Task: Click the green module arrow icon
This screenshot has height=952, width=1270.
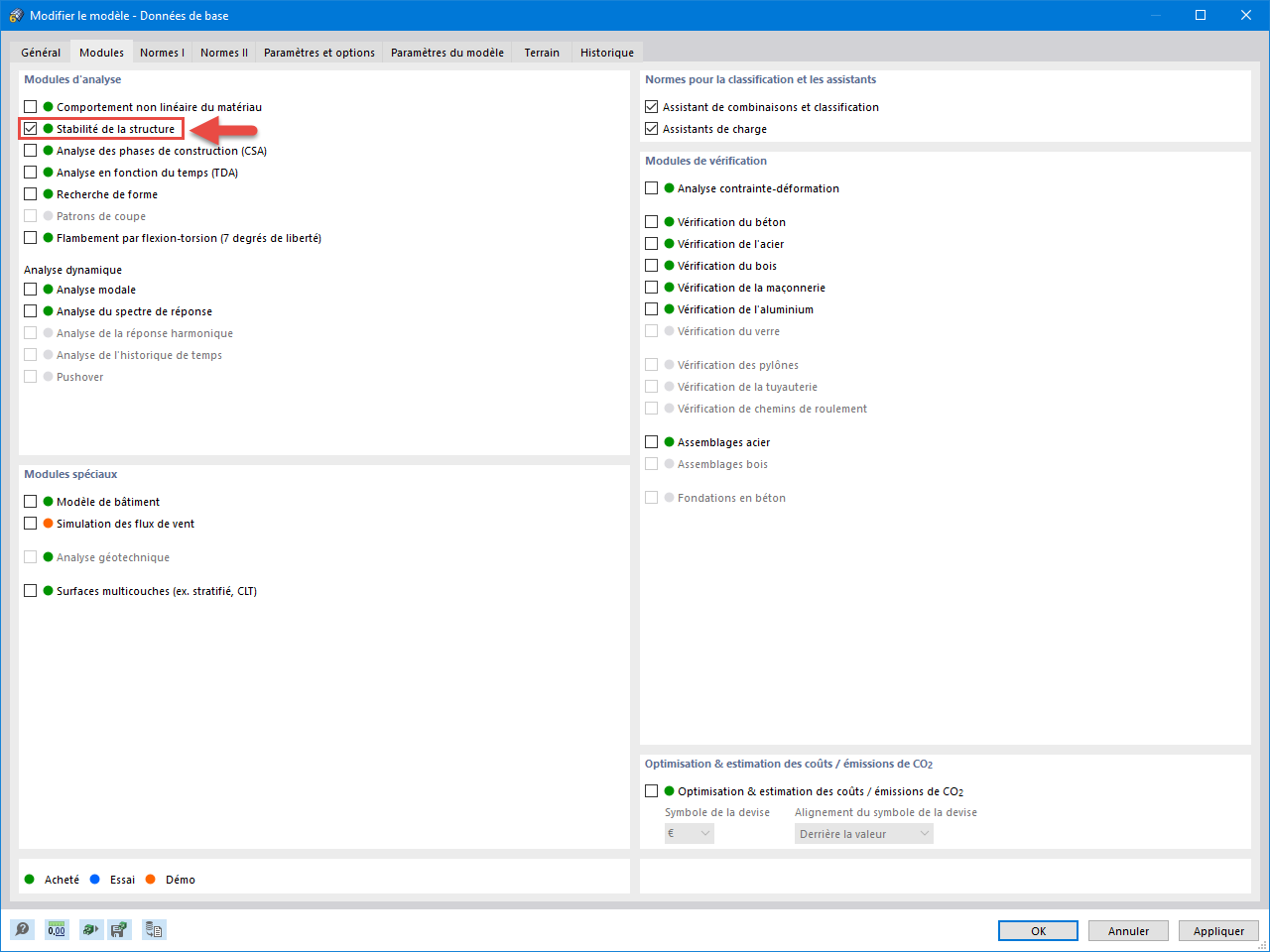Action: (91, 929)
